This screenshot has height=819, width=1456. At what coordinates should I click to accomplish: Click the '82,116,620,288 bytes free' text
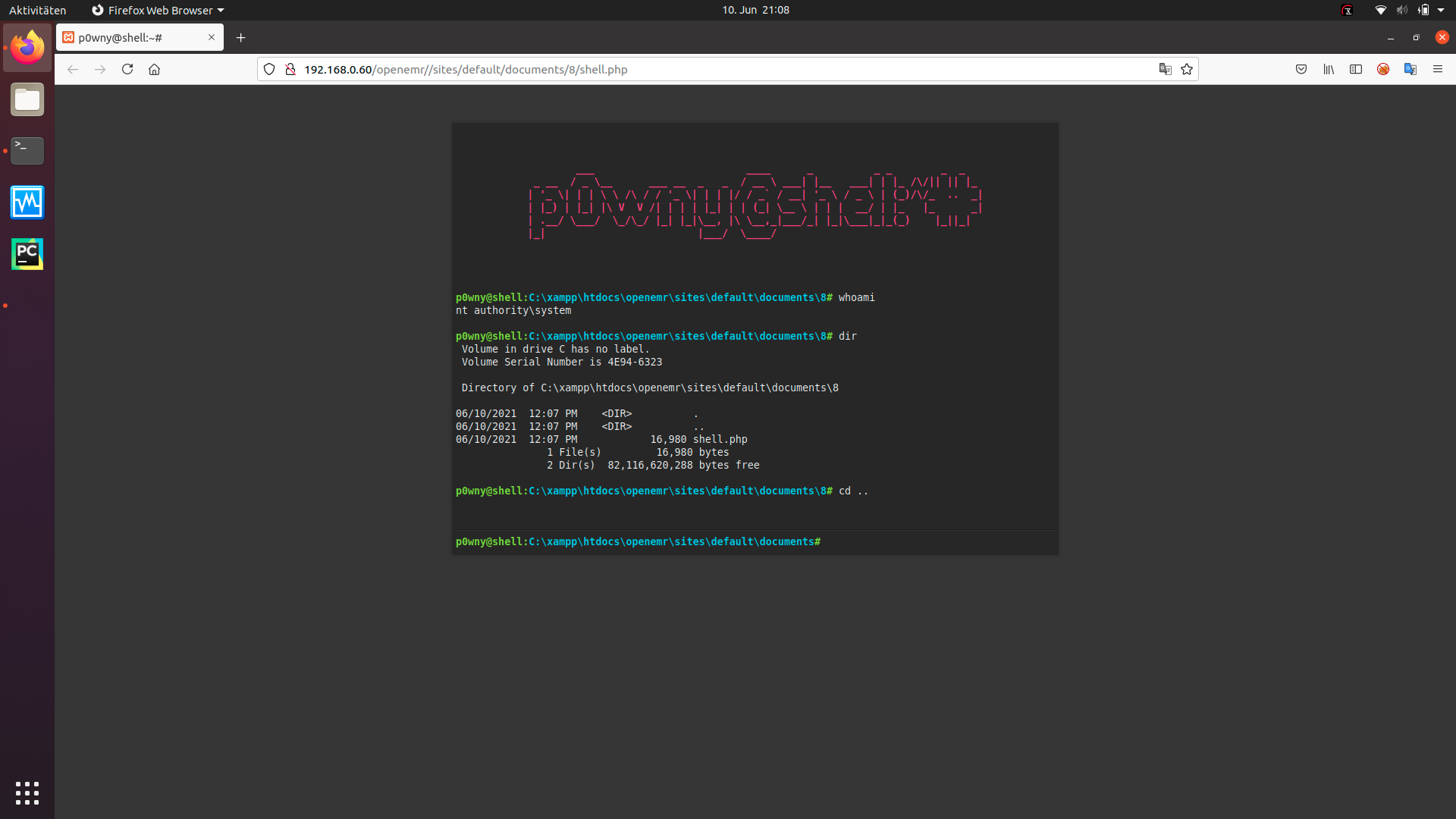pos(683,466)
